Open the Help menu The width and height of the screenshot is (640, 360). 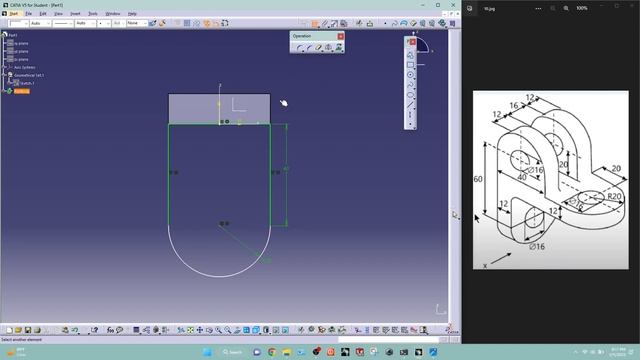click(x=132, y=13)
